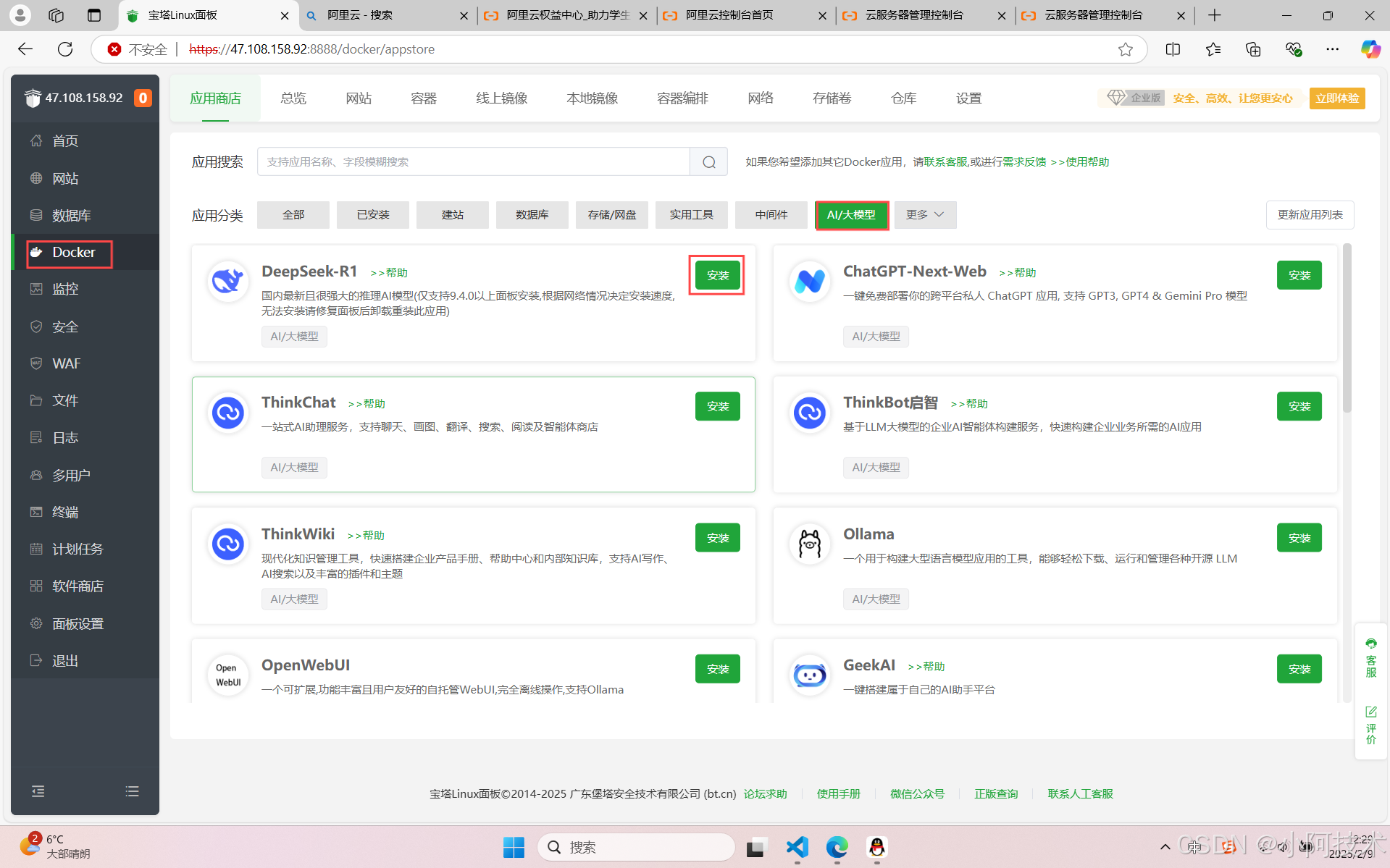Click the app search input field
The image size is (1390, 868).
(x=474, y=161)
